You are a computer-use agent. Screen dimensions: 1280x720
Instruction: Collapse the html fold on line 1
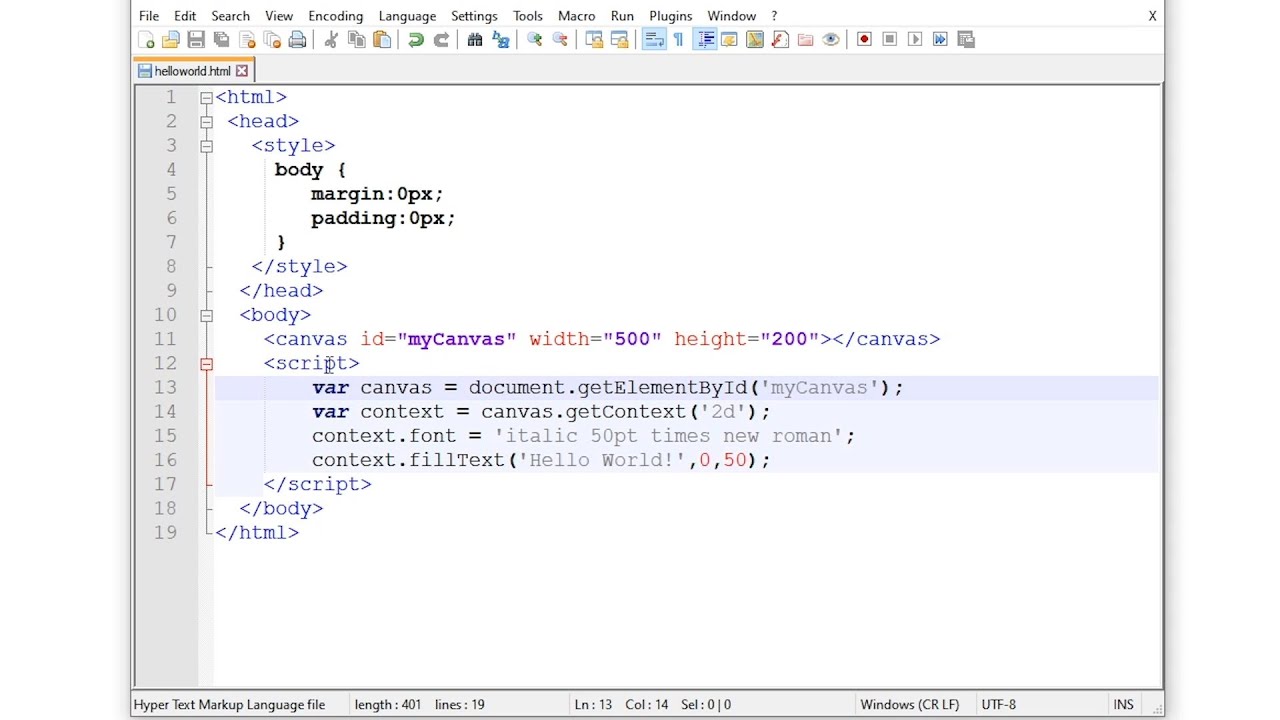click(x=206, y=97)
